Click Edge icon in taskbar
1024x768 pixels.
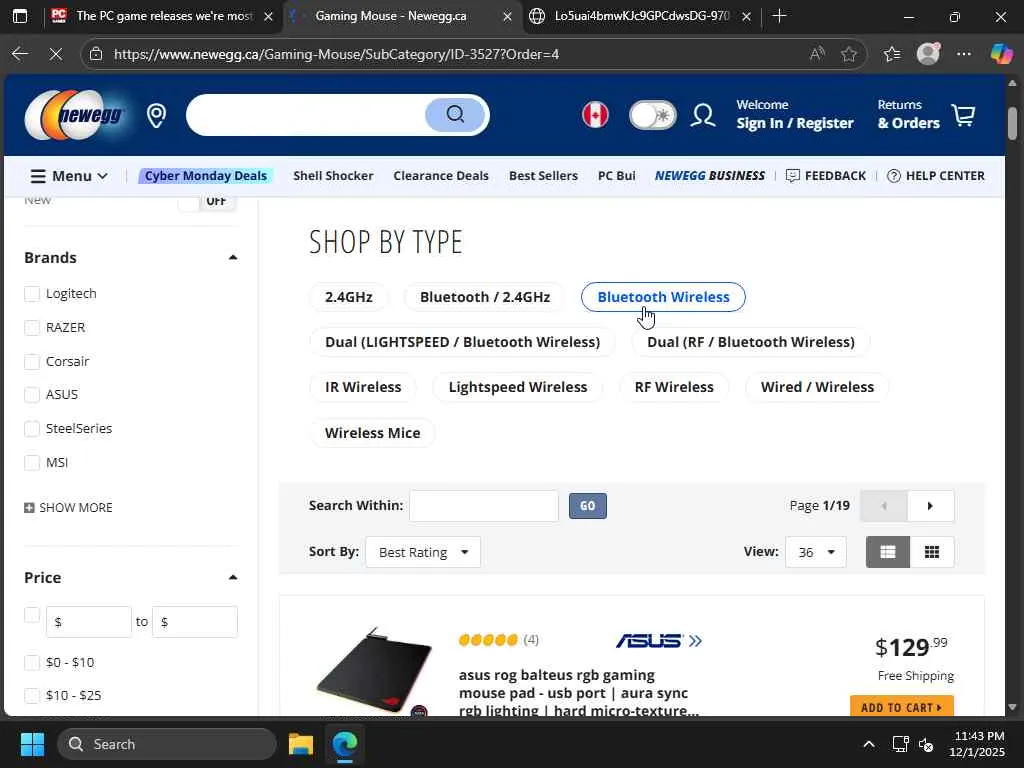345,744
